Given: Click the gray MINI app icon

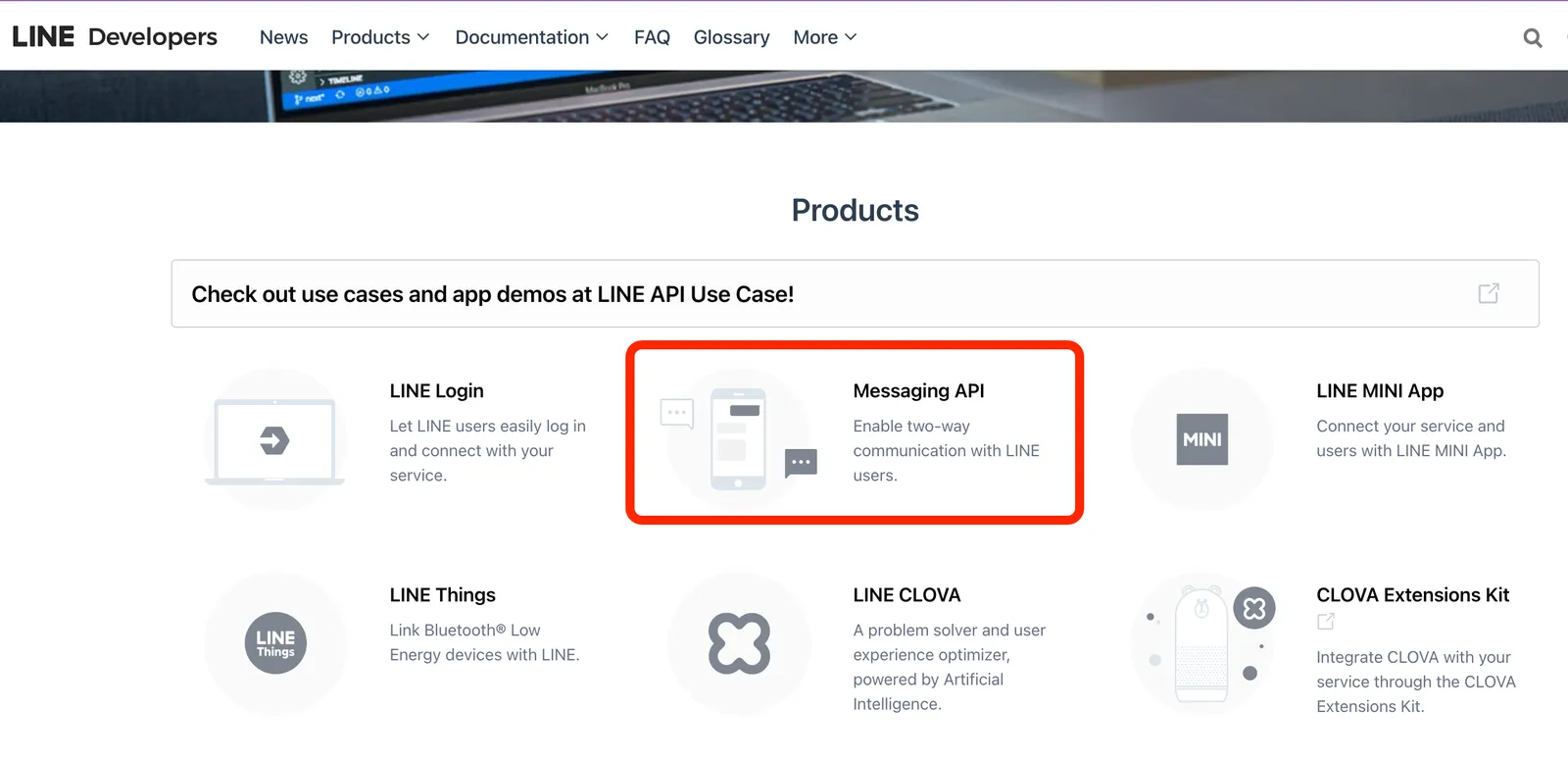Looking at the screenshot, I should click(x=1201, y=439).
